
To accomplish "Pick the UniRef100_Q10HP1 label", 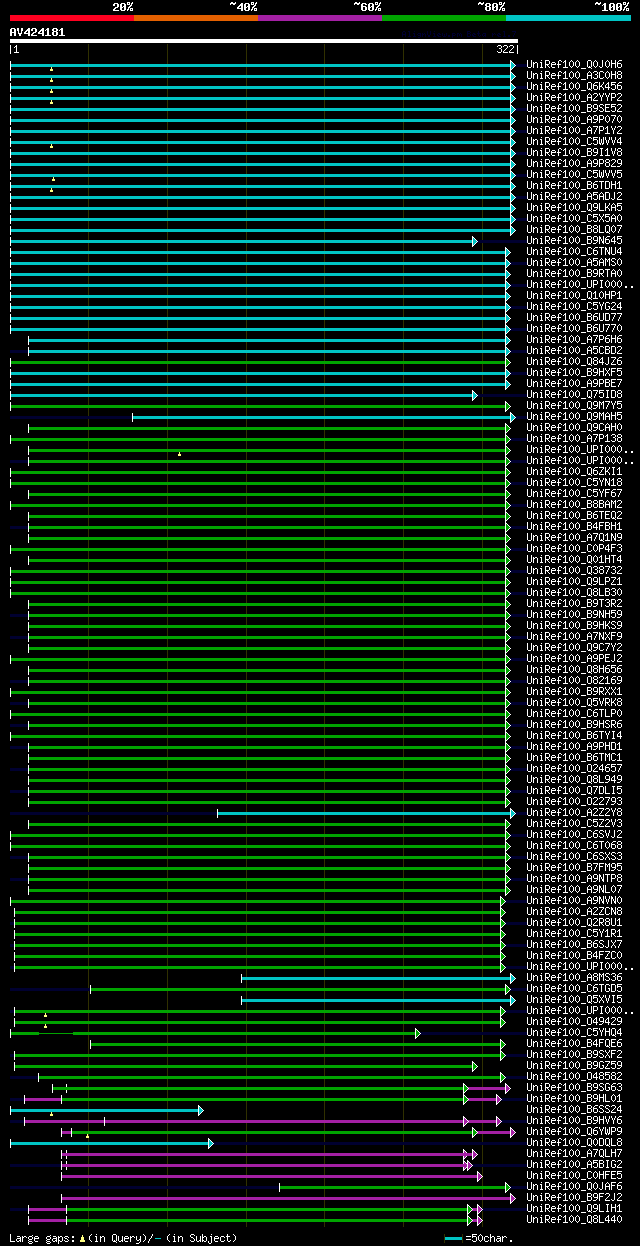I will [574, 295].
